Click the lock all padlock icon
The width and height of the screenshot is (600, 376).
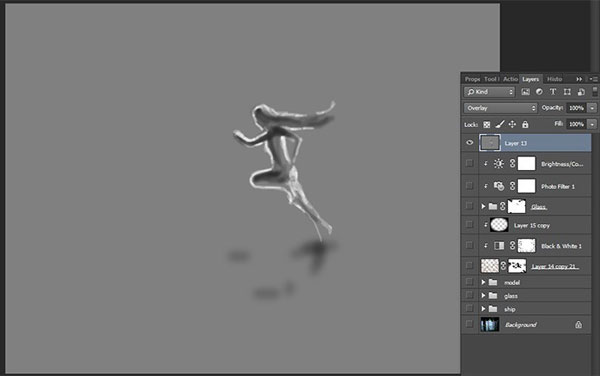pyautogui.click(x=525, y=124)
